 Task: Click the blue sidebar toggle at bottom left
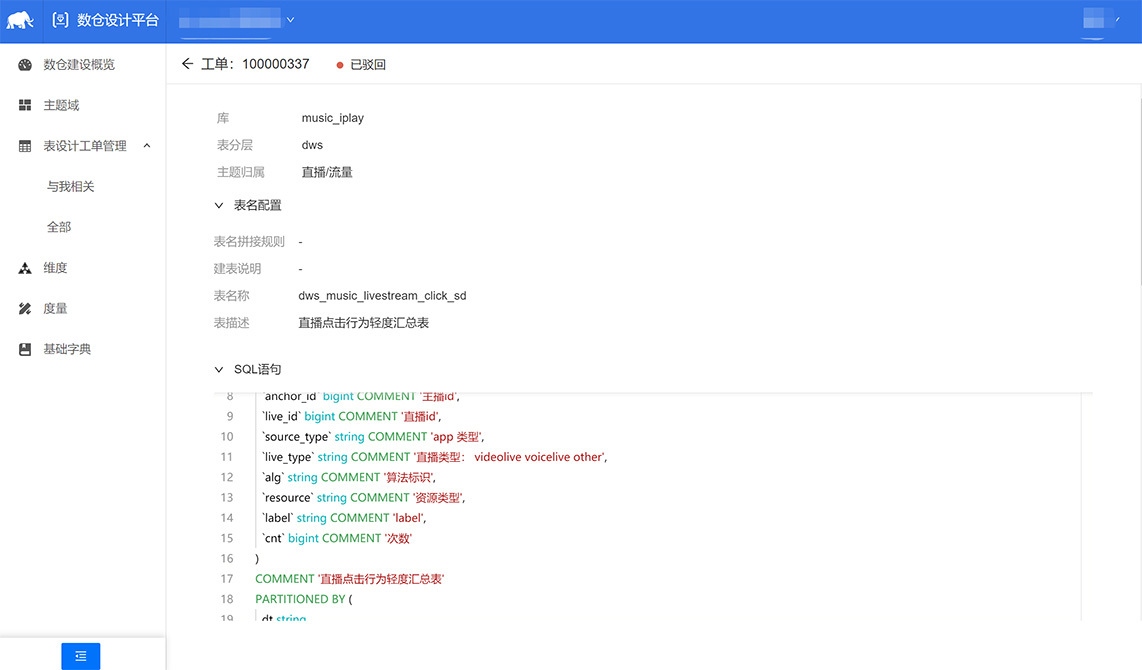coord(80,656)
